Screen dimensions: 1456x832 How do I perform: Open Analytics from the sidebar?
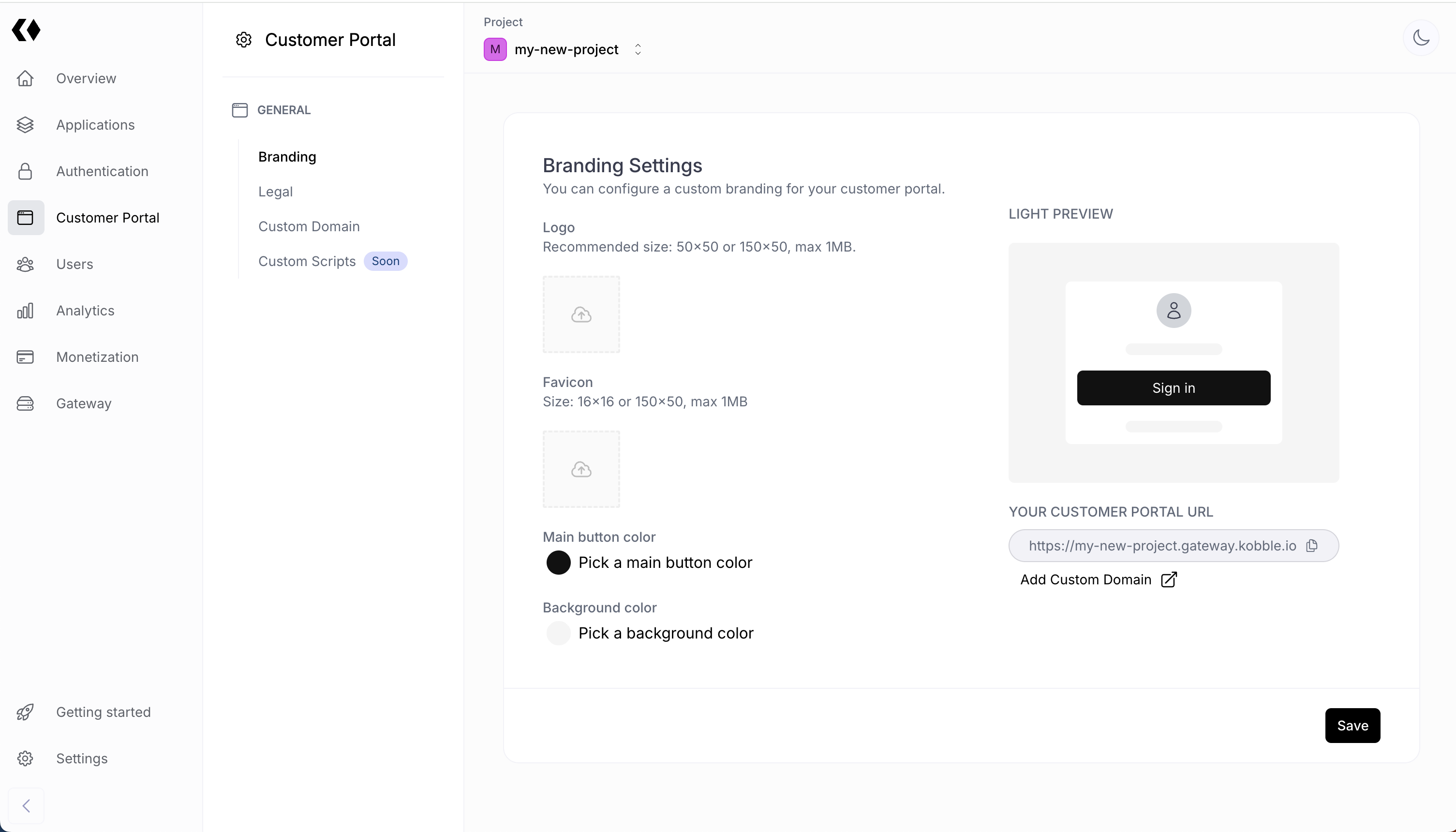85,310
